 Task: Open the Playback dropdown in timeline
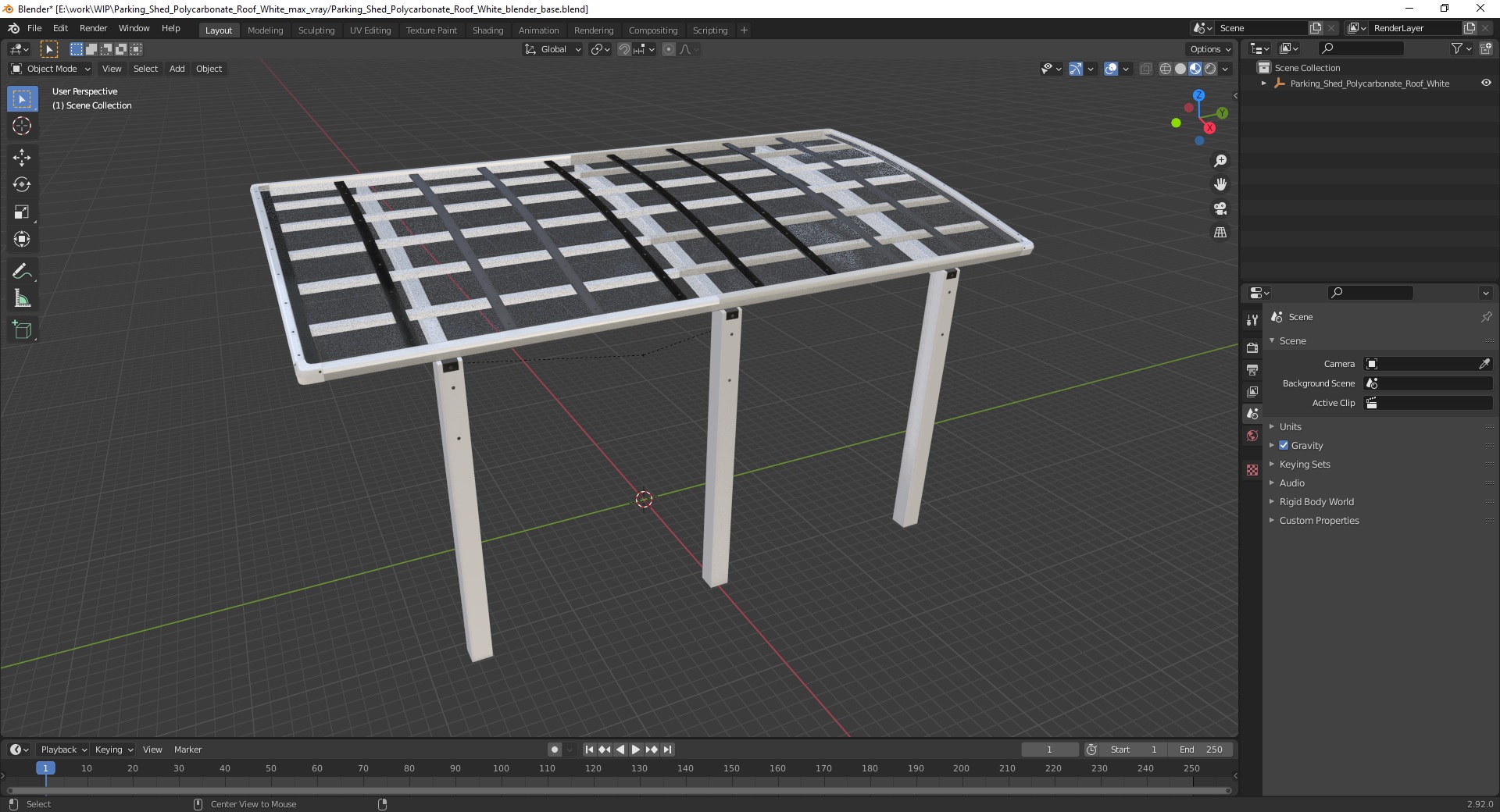point(63,750)
